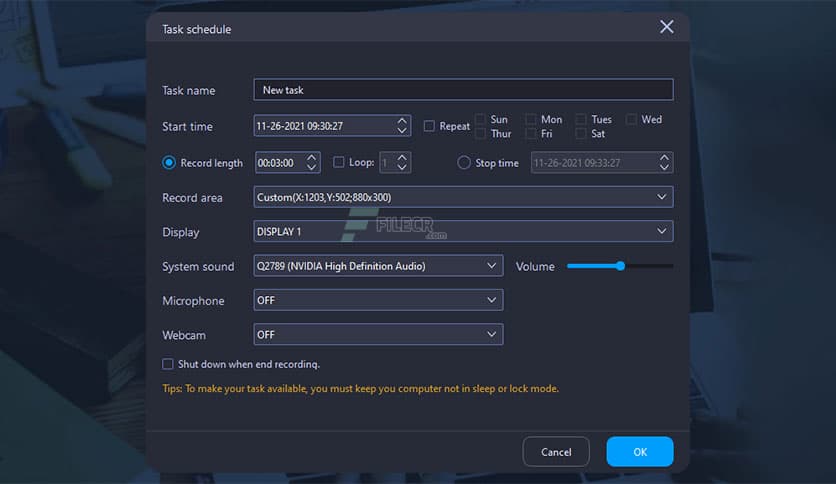
Task: Decrease Stop time with down arrow
Action: (664, 167)
